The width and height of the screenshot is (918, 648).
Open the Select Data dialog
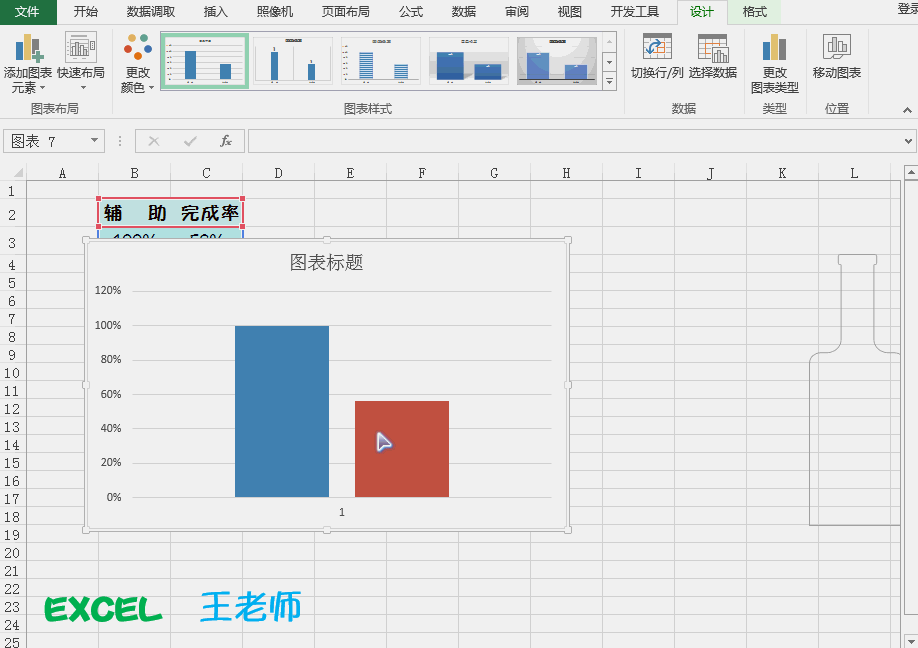tap(713, 57)
